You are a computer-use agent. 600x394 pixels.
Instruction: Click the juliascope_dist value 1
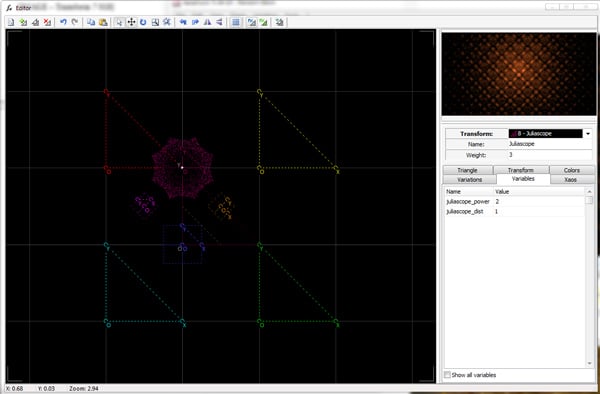(497, 211)
